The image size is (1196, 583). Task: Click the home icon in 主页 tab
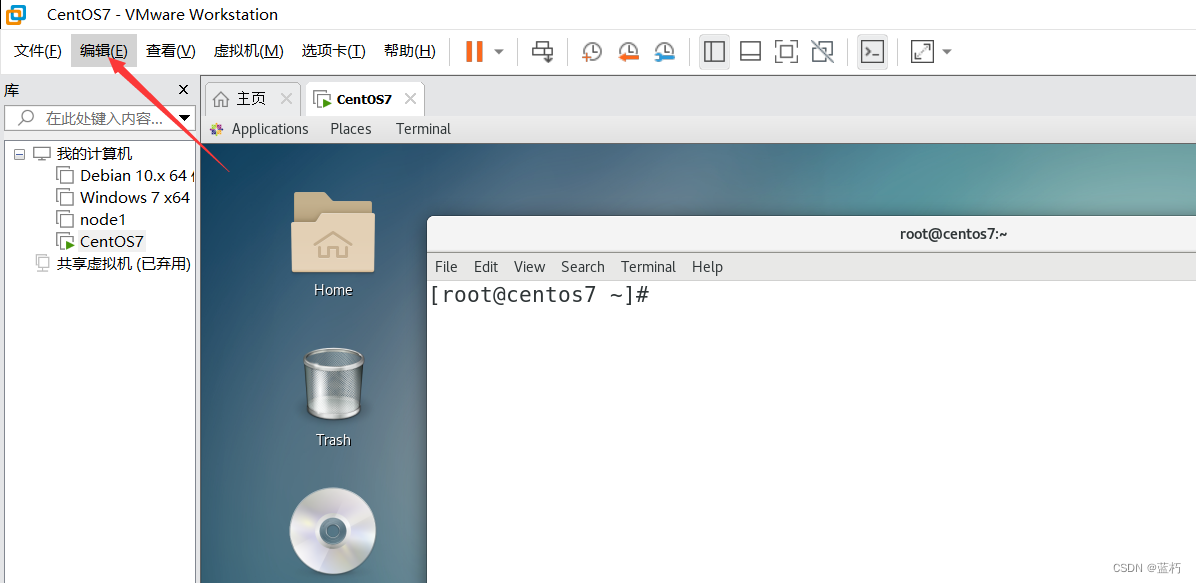point(220,99)
